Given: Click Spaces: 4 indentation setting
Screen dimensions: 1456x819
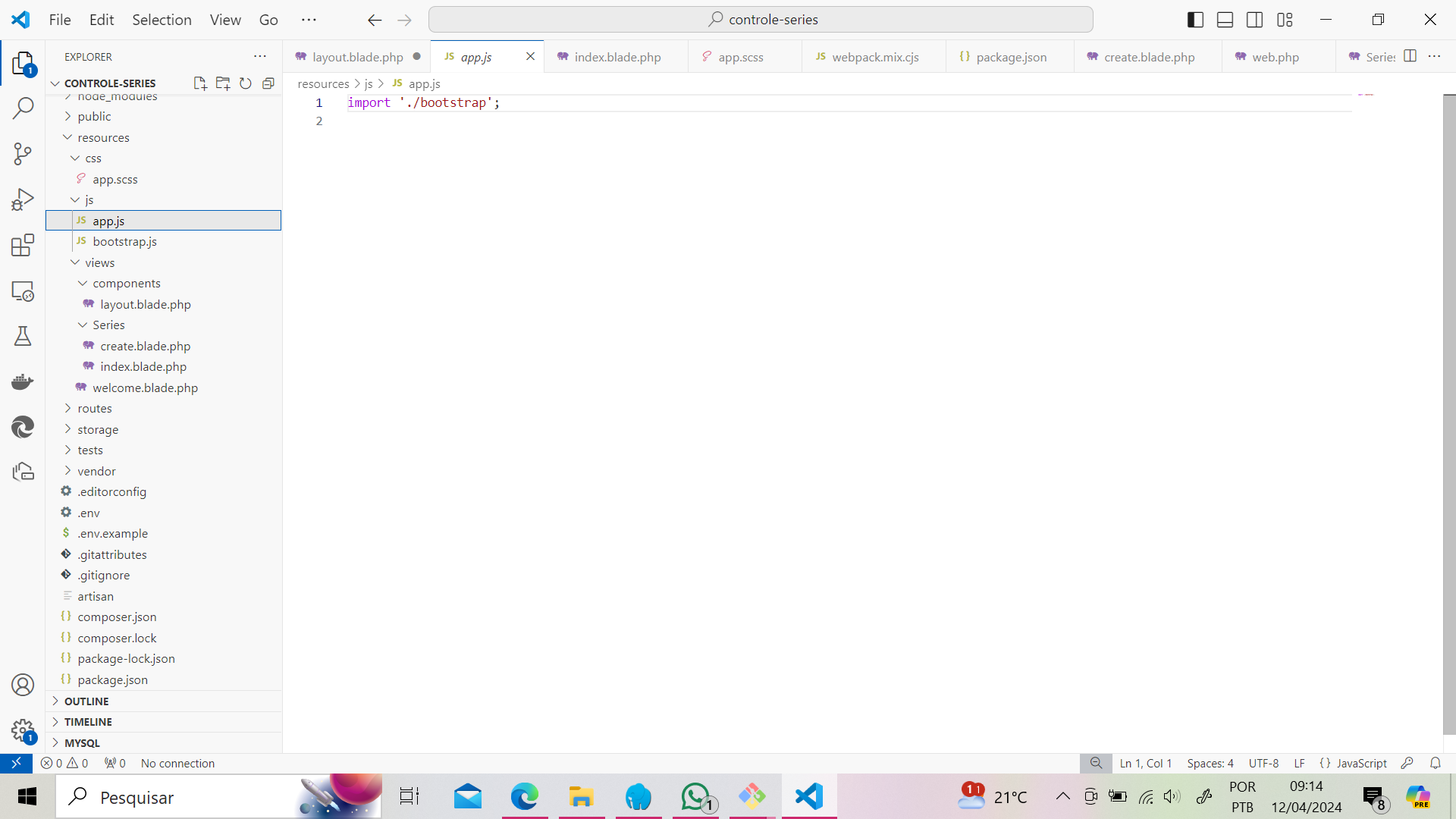Looking at the screenshot, I should (1210, 764).
